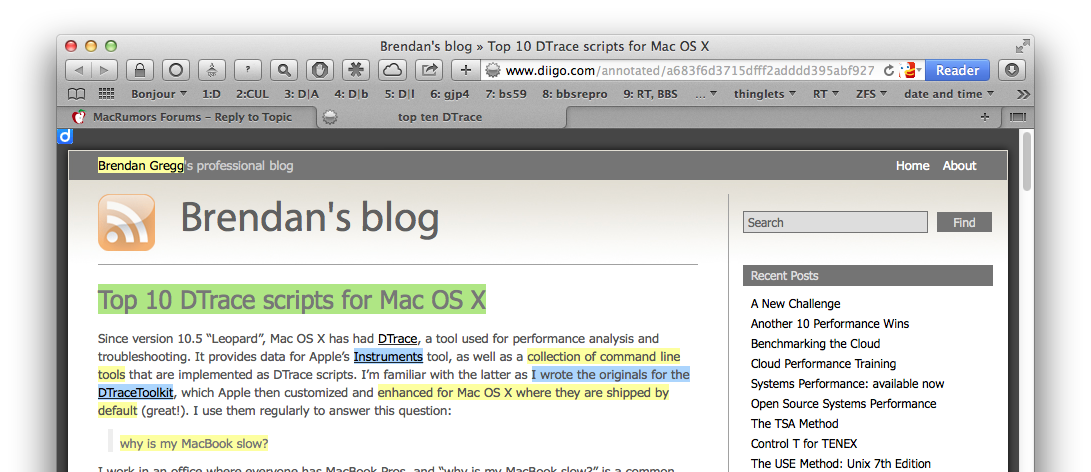Open Top Sites grid icon
Screen dimensions: 1091x472
pyautogui.click(x=106, y=94)
